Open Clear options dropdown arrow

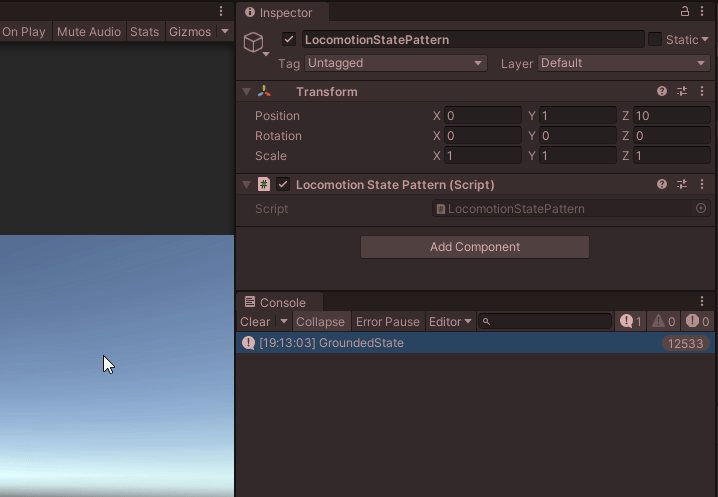(x=283, y=322)
